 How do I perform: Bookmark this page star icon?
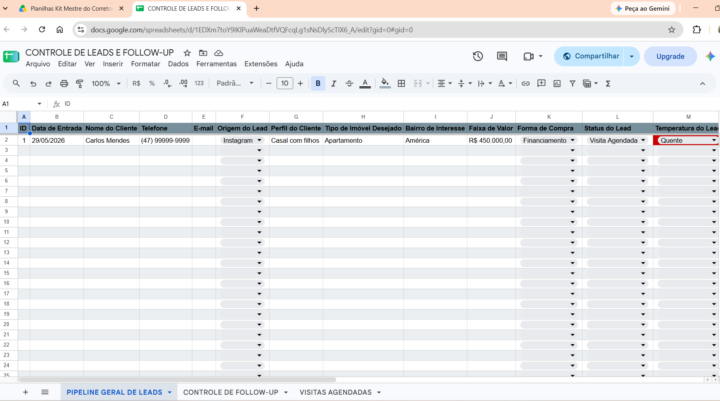point(671,30)
